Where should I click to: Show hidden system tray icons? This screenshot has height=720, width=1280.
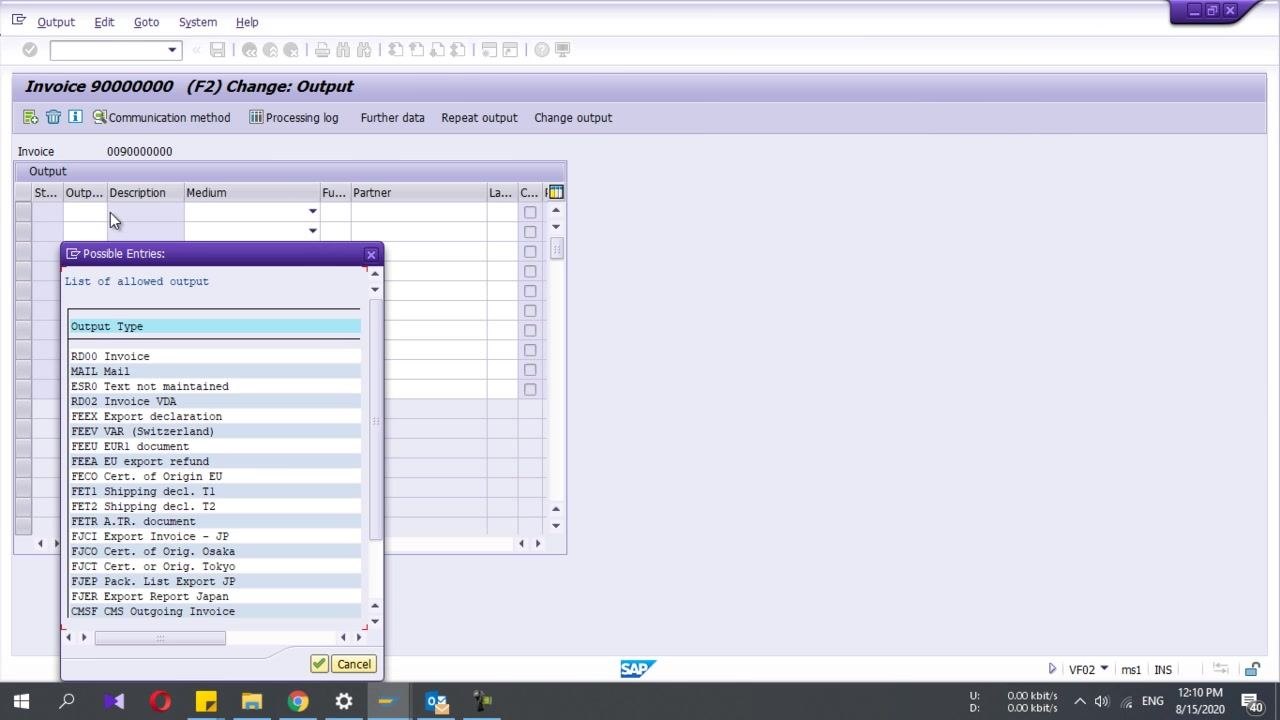[x=1080, y=701]
